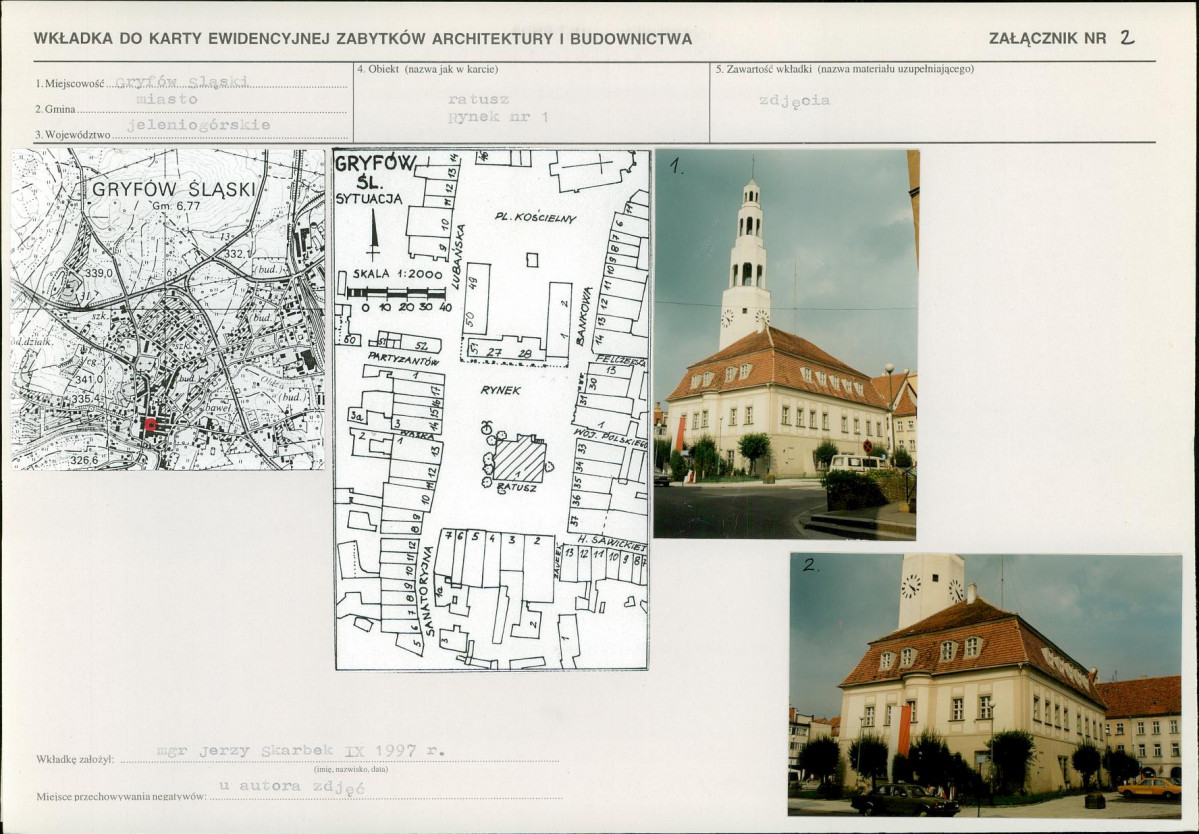Screen dimensions: 1199x834
Task: Click the north arrow on the situation plan
Action: [374, 237]
